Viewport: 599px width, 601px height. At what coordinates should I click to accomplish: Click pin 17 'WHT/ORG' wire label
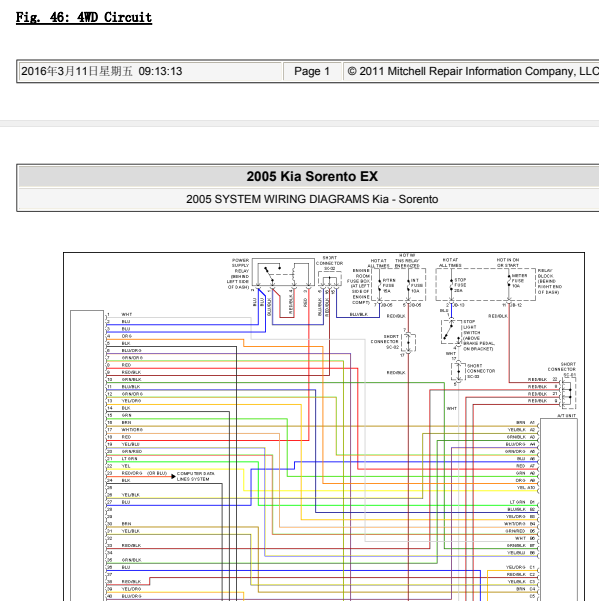pos(132,430)
